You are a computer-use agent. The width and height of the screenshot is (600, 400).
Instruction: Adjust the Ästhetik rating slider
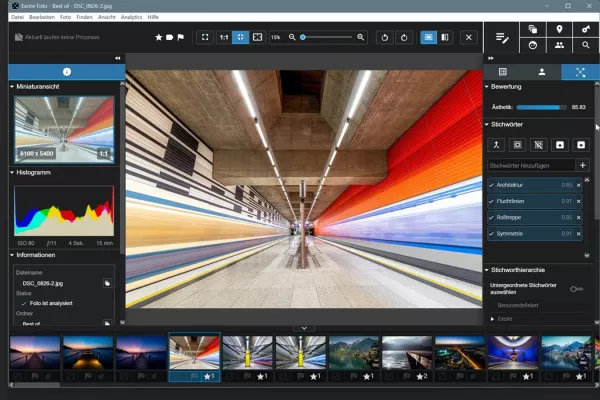pyautogui.click(x=538, y=106)
